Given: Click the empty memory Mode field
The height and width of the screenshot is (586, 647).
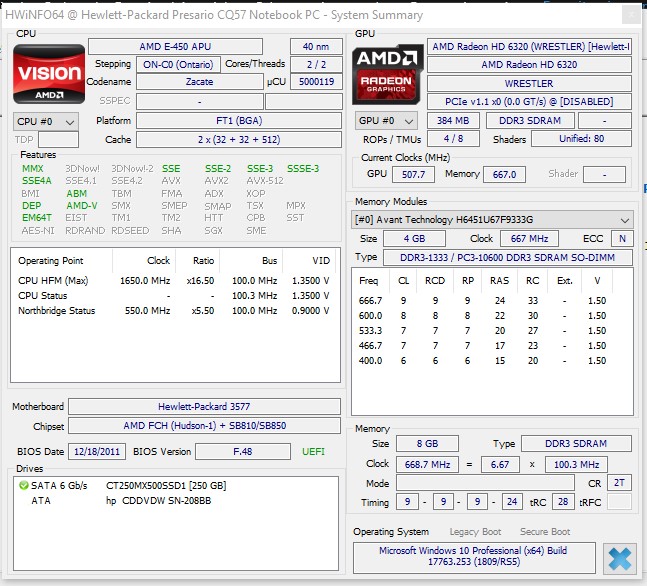Looking at the screenshot, I should point(485,483).
